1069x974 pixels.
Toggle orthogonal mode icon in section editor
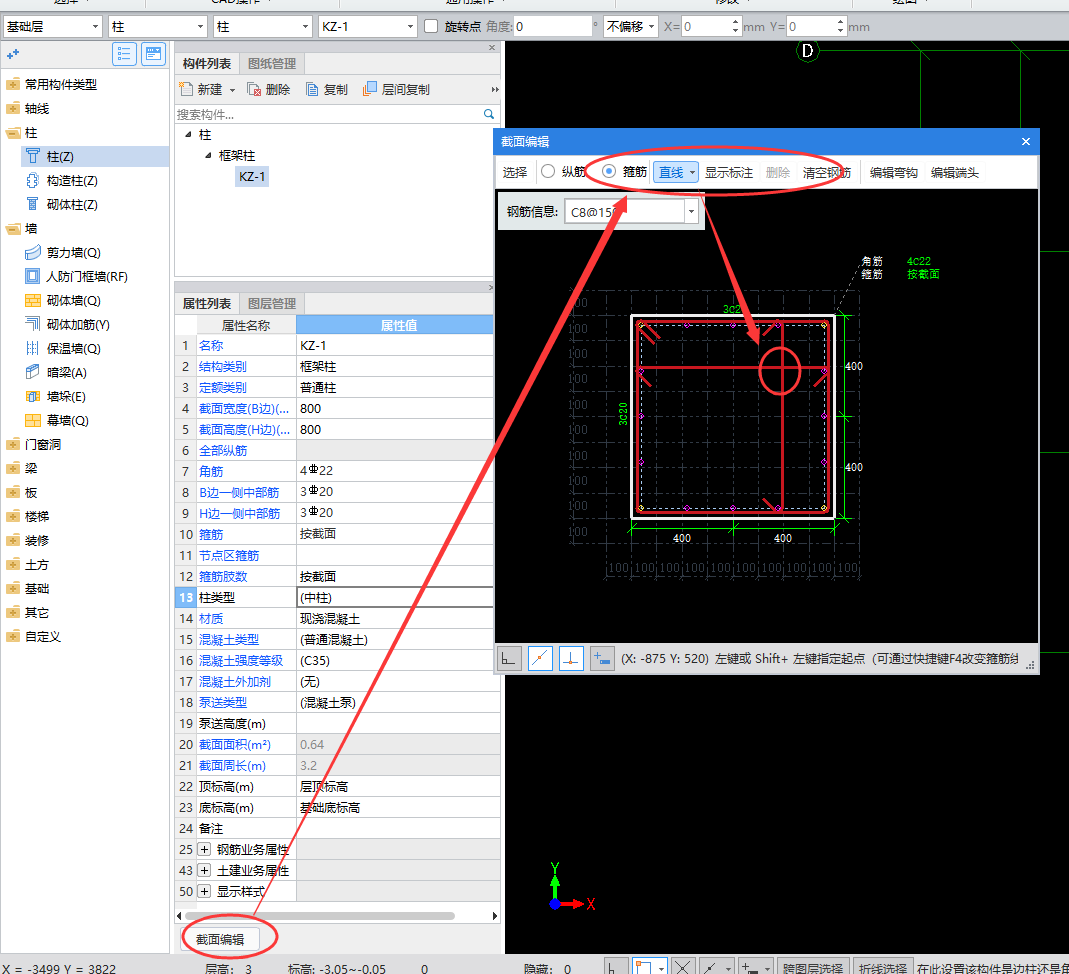pyautogui.click(x=509, y=658)
